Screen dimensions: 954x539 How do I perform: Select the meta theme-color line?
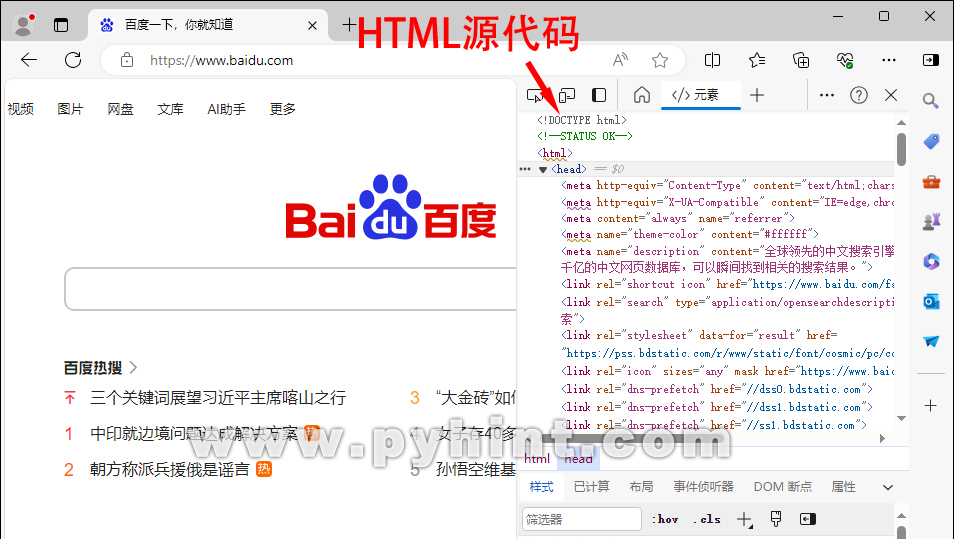[x=689, y=234]
